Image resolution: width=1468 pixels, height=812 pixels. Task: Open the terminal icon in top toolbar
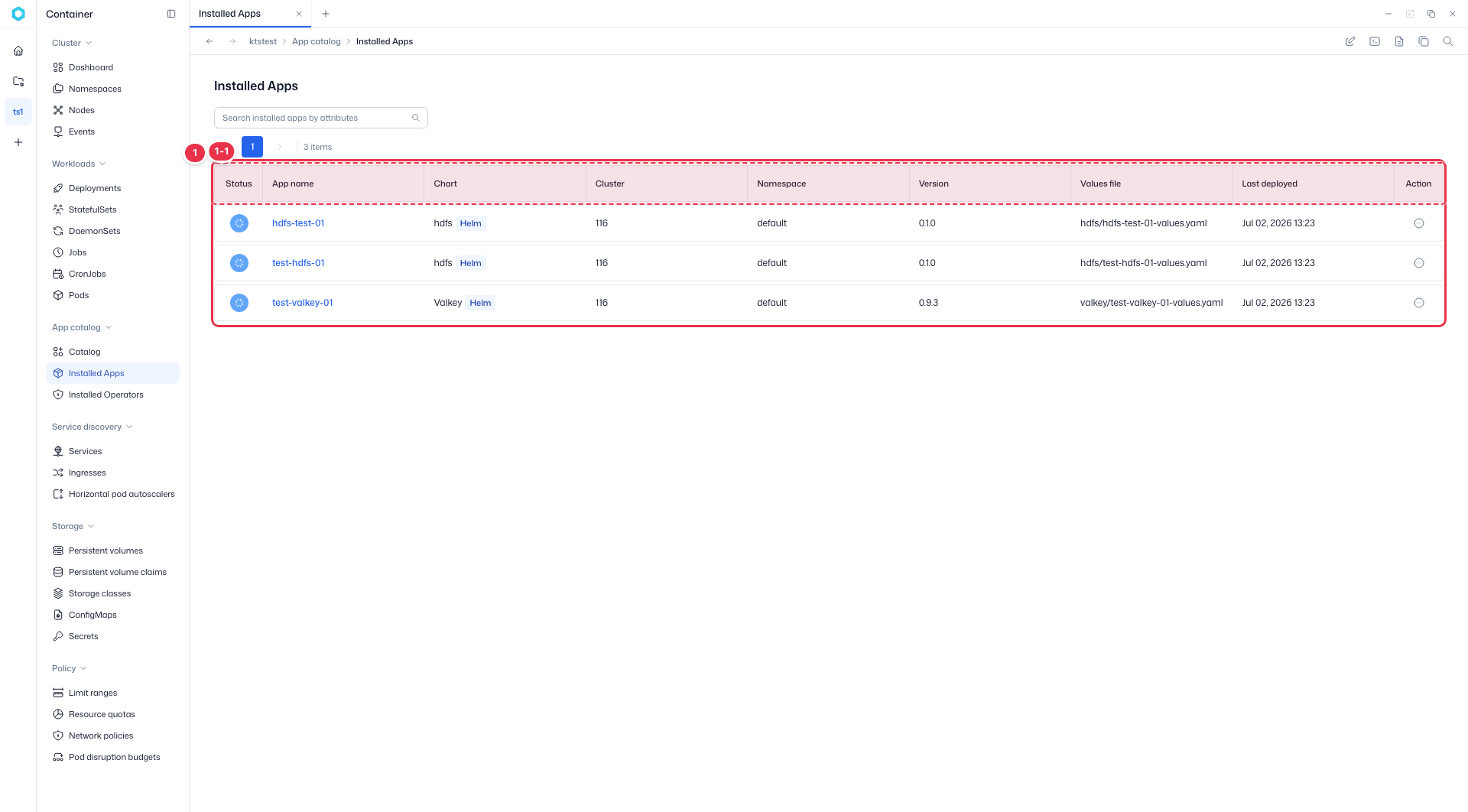(1375, 41)
